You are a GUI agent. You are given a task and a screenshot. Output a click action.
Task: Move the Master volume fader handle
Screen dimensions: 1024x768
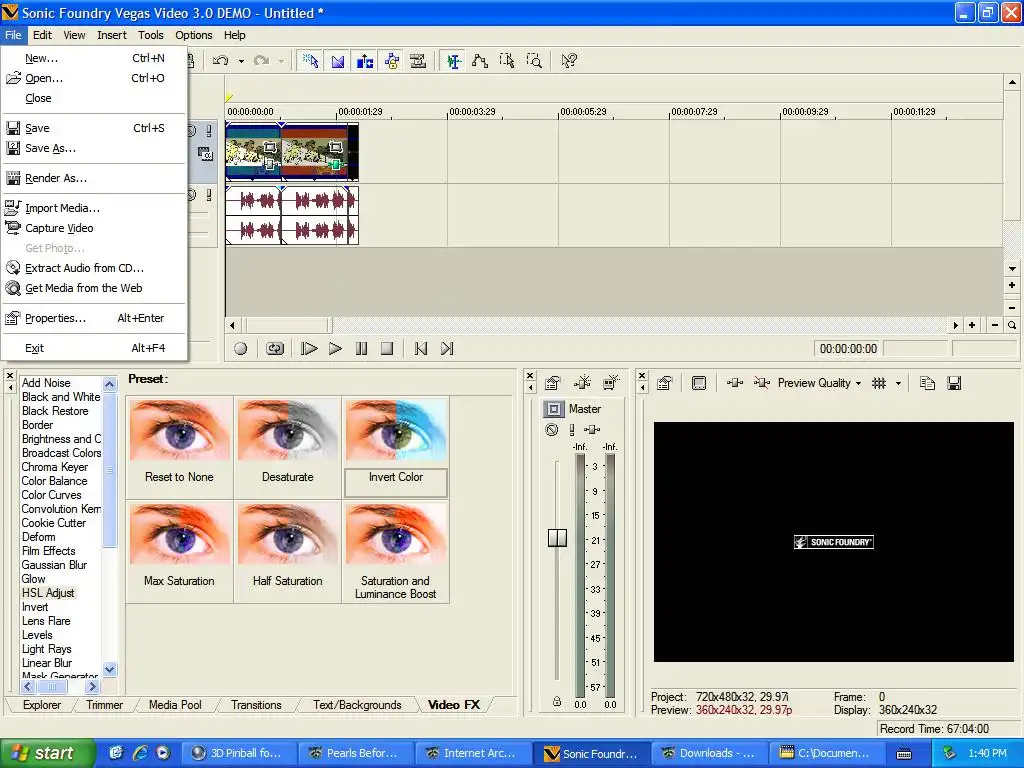[x=557, y=537]
